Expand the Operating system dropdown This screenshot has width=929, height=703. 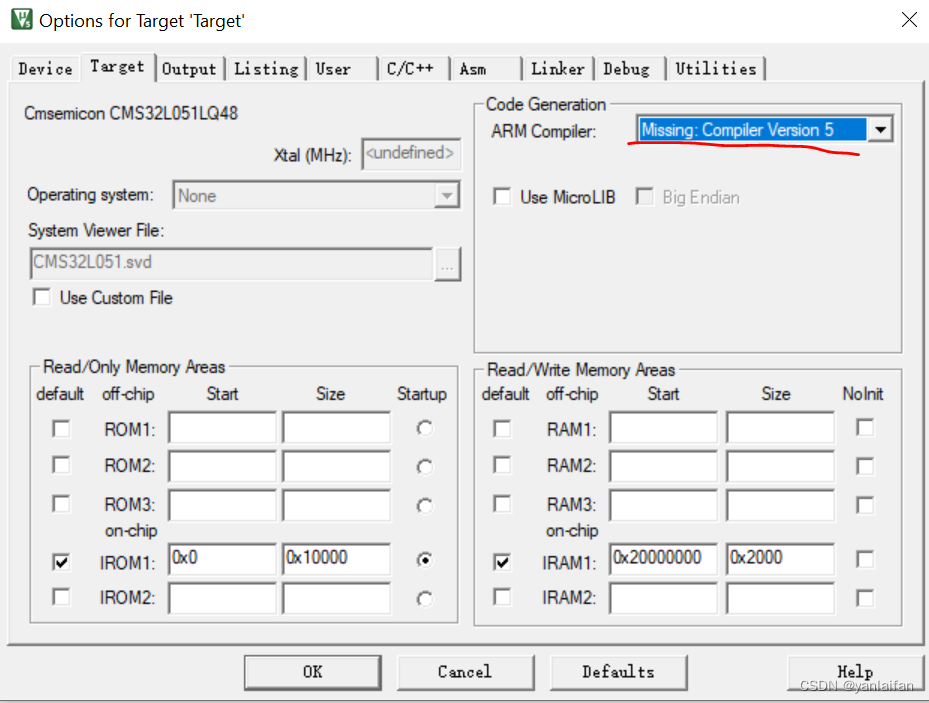click(x=447, y=196)
